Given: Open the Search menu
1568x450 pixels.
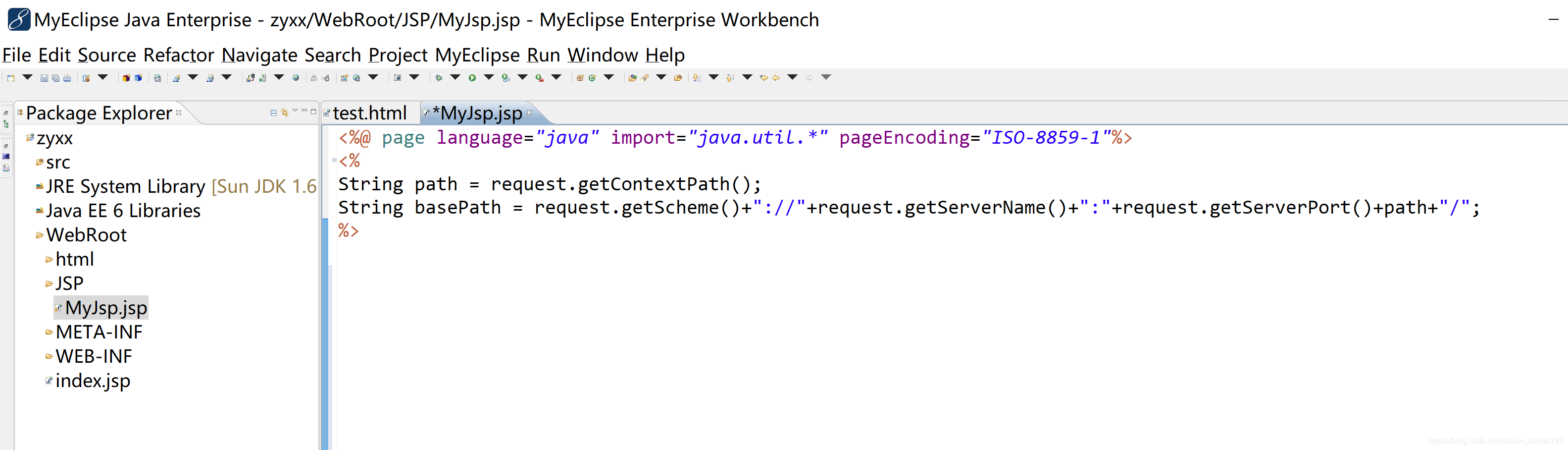Looking at the screenshot, I should coord(333,55).
